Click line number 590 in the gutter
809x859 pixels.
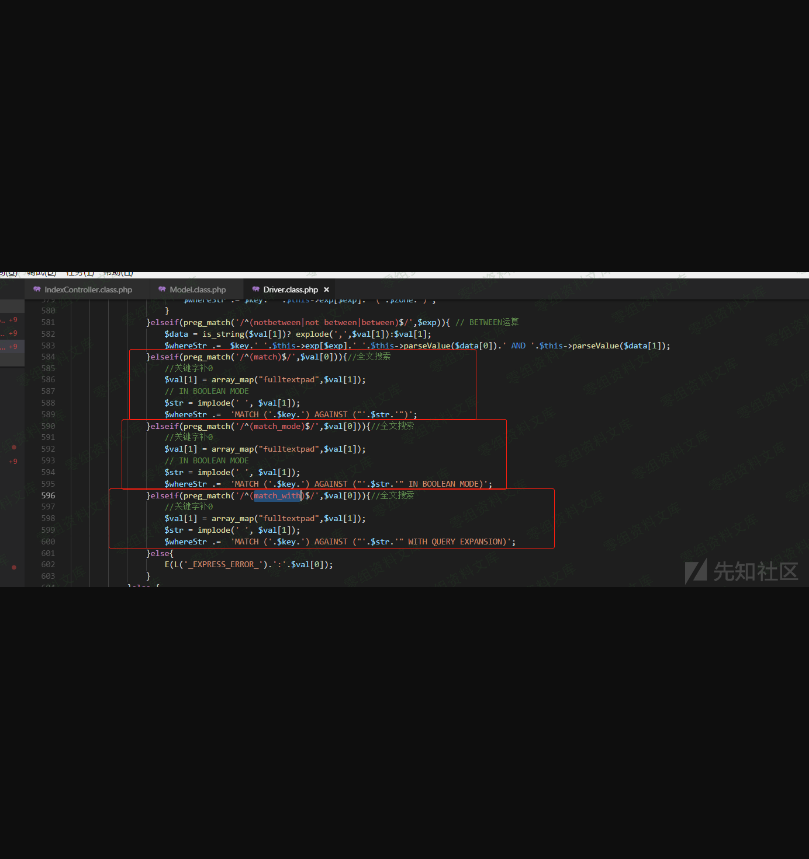click(x=48, y=426)
